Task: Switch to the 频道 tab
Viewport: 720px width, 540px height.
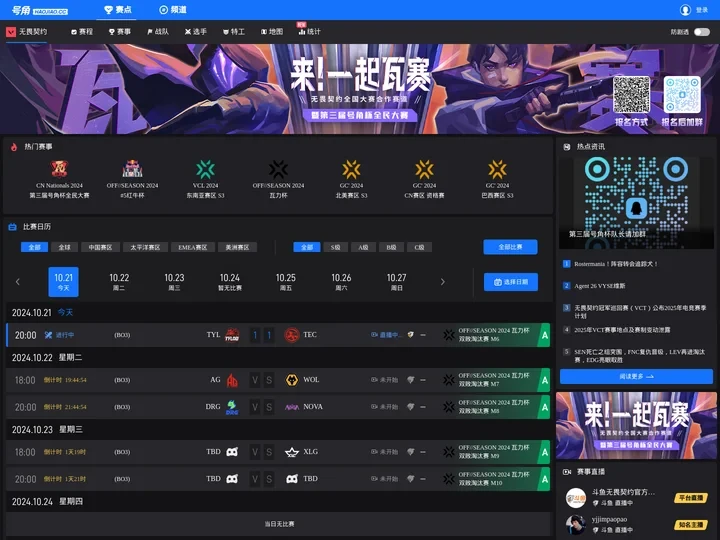Action: 173,10
